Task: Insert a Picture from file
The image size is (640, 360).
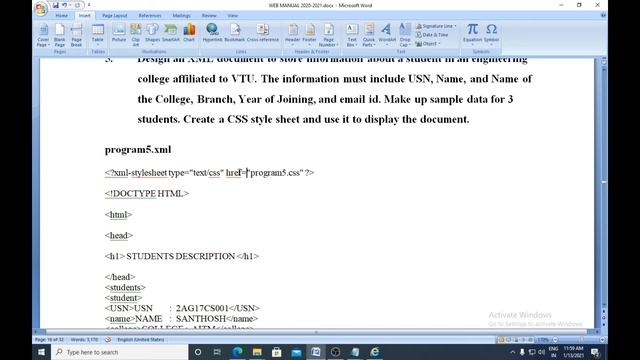Action: (x=119, y=33)
